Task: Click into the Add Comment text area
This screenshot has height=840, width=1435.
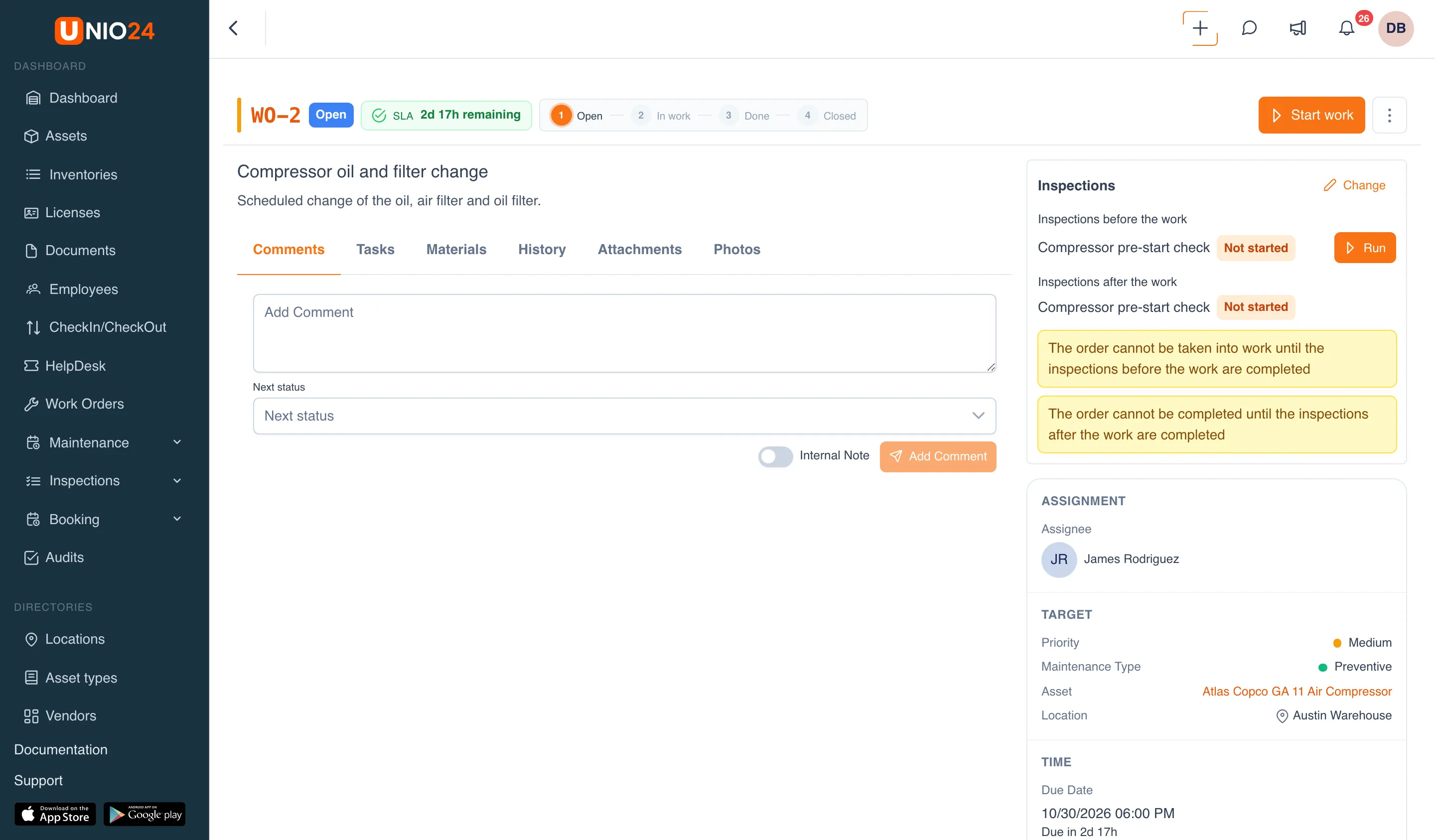Action: pyautogui.click(x=624, y=333)
